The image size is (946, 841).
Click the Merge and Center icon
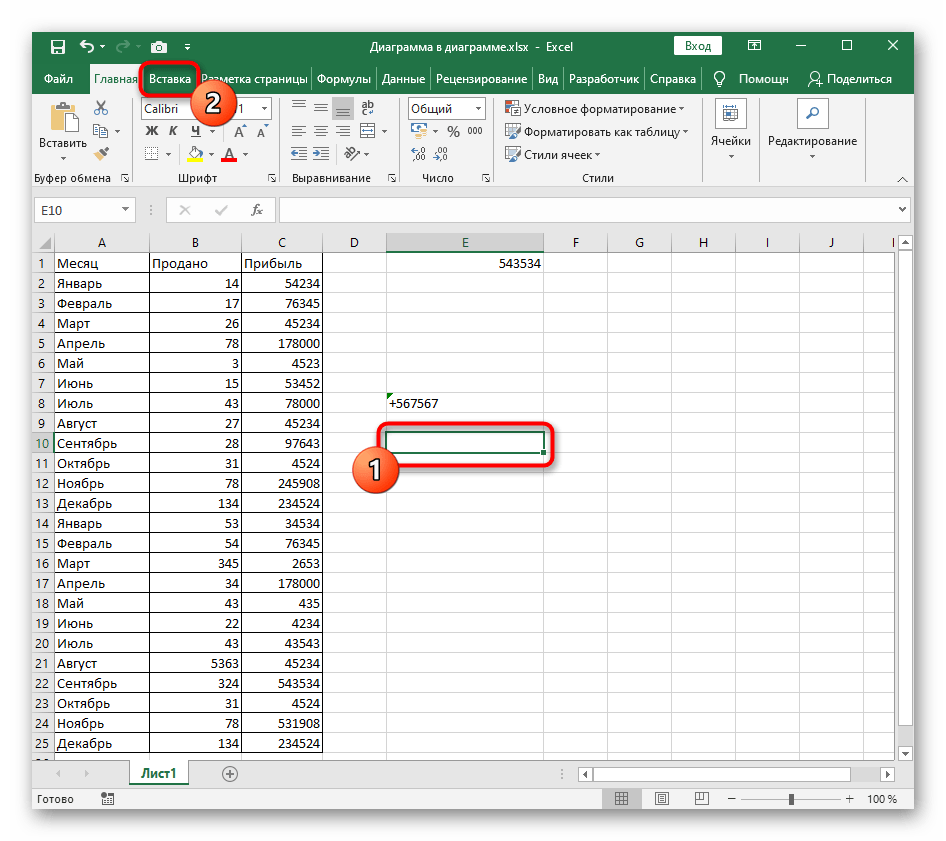coord(367,131)
